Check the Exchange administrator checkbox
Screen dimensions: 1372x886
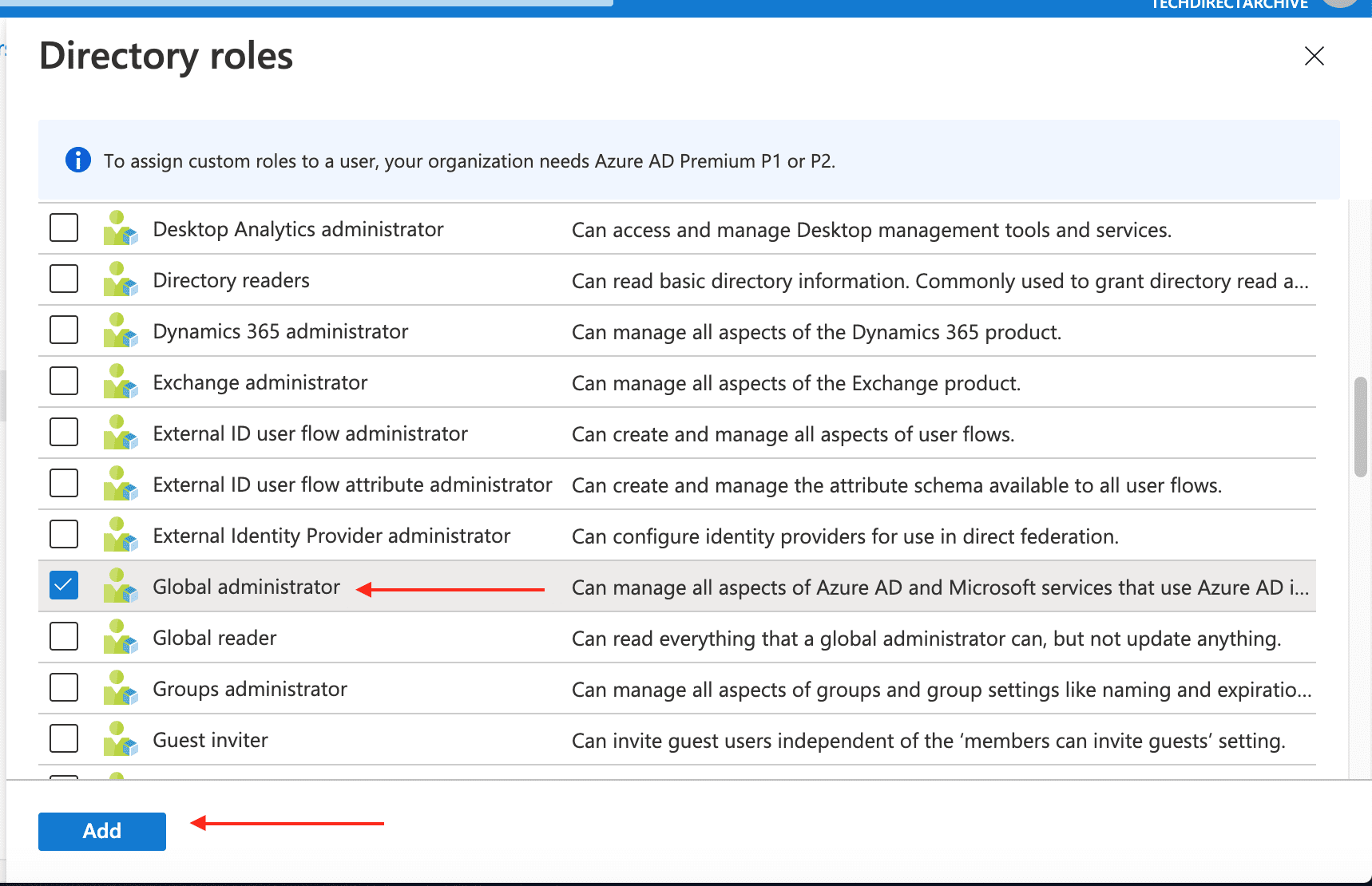(64, 381)
